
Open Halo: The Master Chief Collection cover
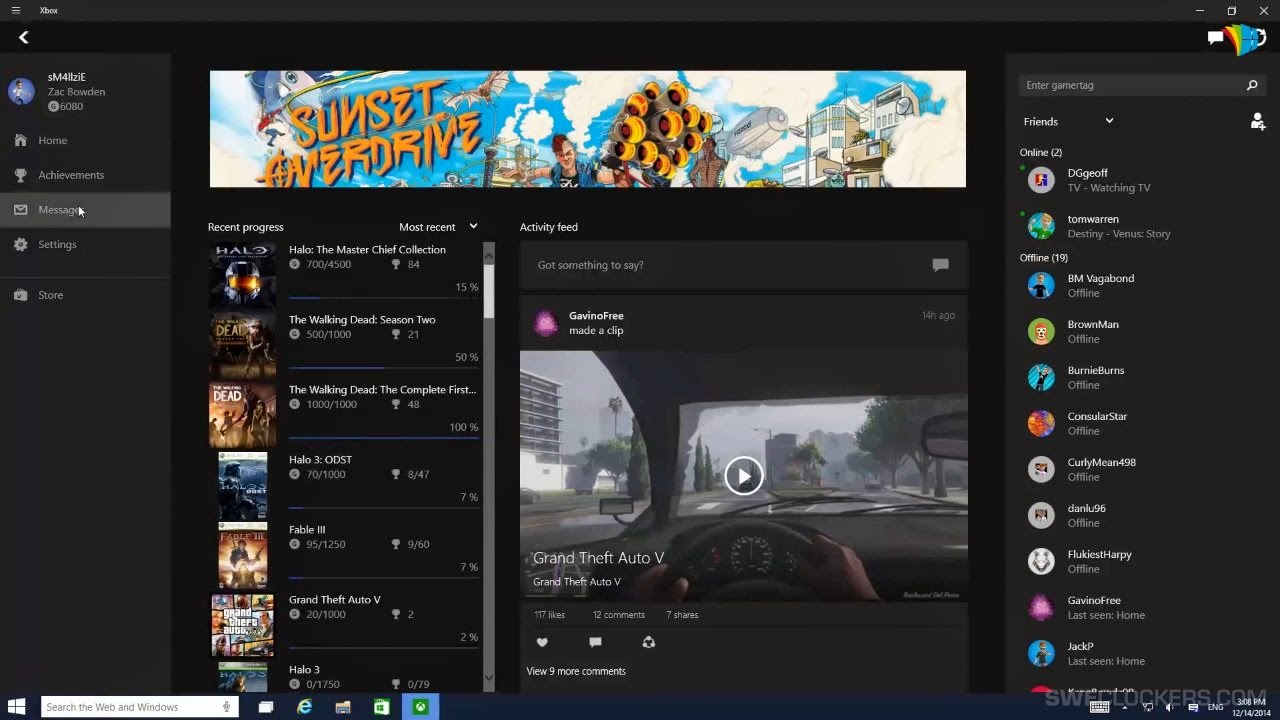[x=242, y=275]
